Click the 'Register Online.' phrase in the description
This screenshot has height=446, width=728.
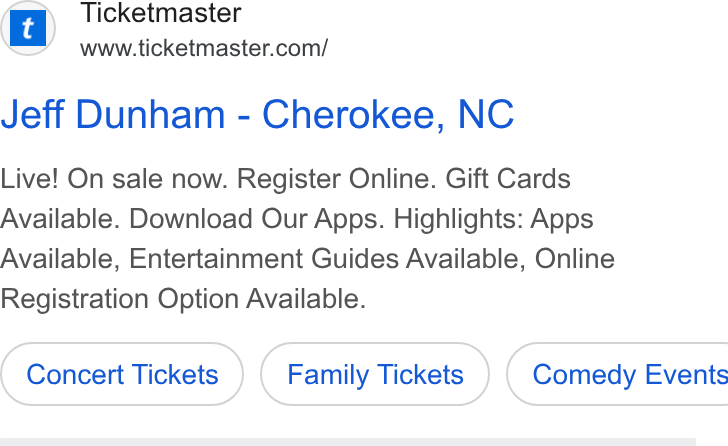(x=338, y=179)
